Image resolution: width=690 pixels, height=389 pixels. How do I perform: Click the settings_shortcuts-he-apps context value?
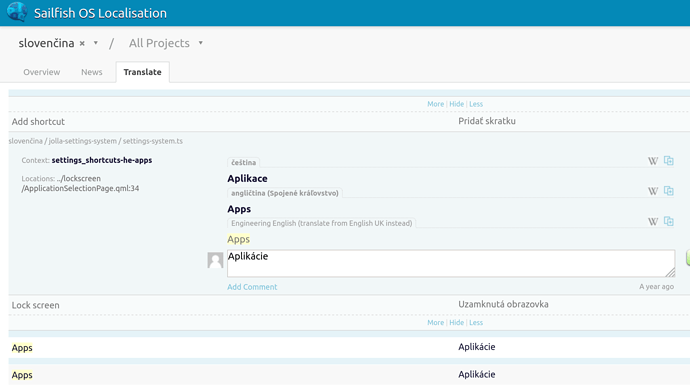click(102, 160)
